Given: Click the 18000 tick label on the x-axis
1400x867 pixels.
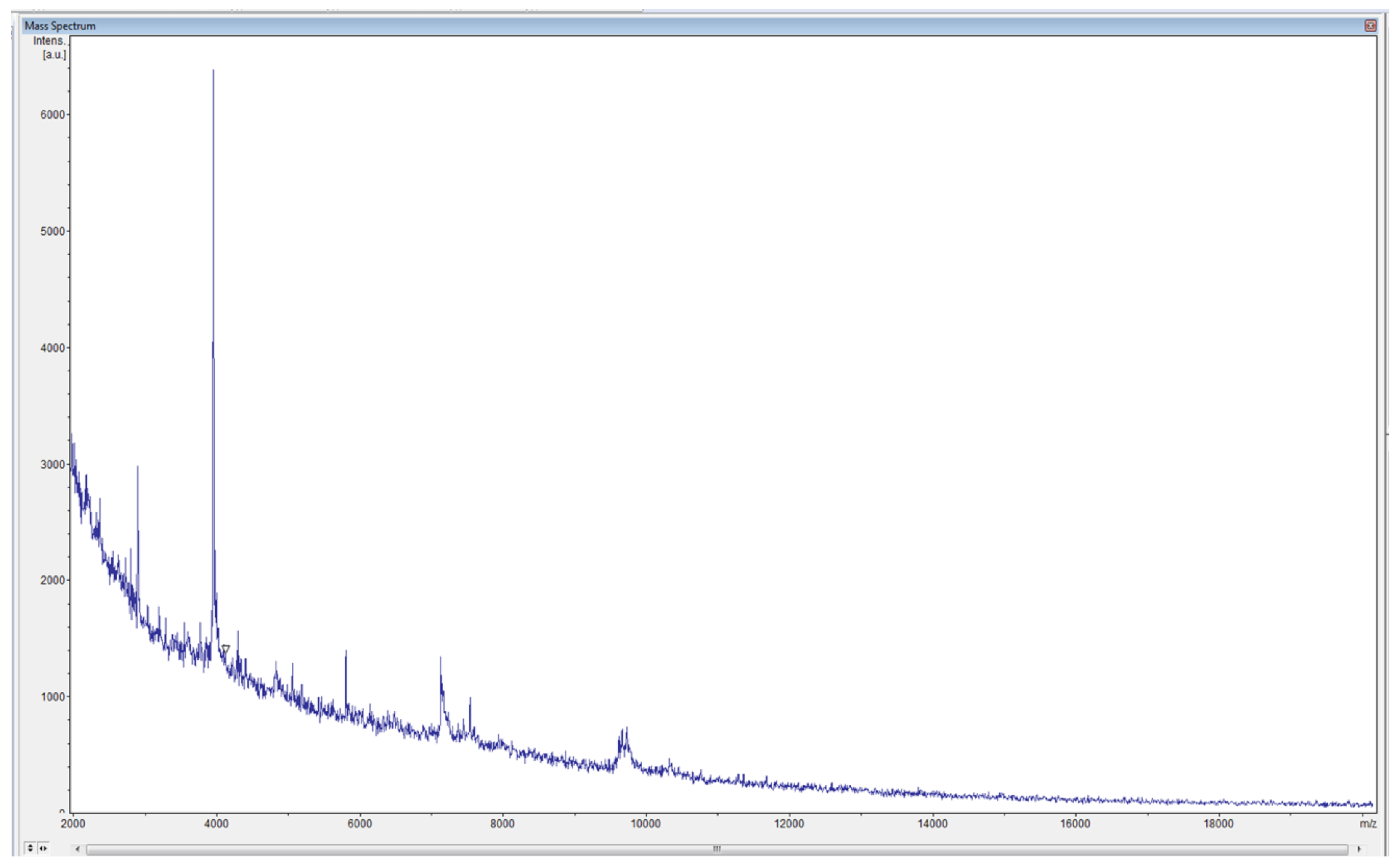Looking at the screenshot, I should (x=1218, y=824).
